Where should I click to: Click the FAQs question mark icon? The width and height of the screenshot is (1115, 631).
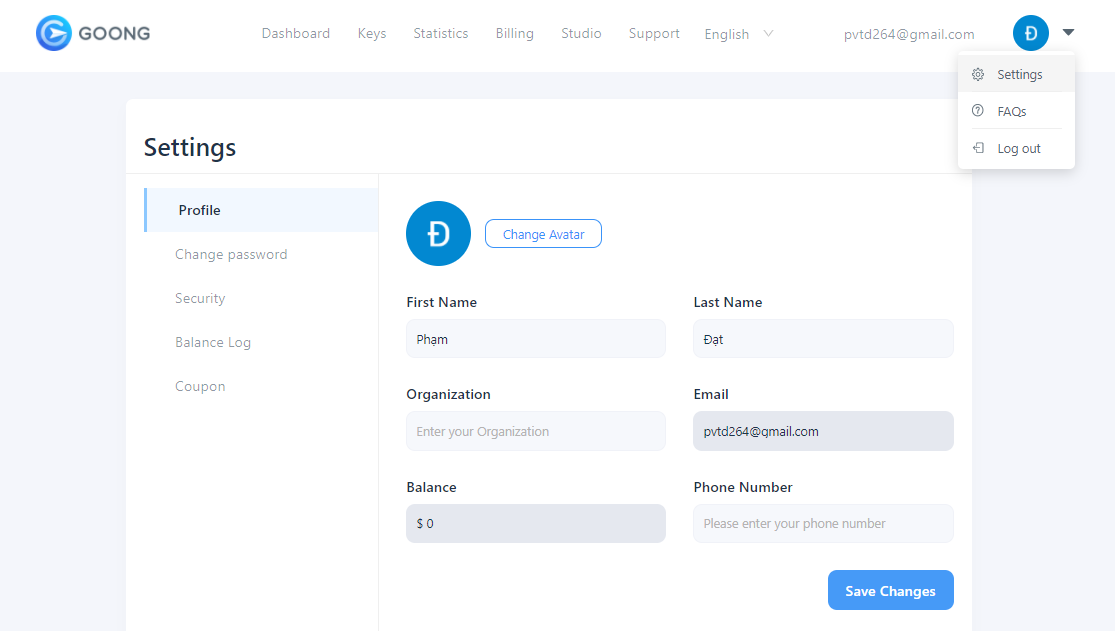click(x=978, y=111)
